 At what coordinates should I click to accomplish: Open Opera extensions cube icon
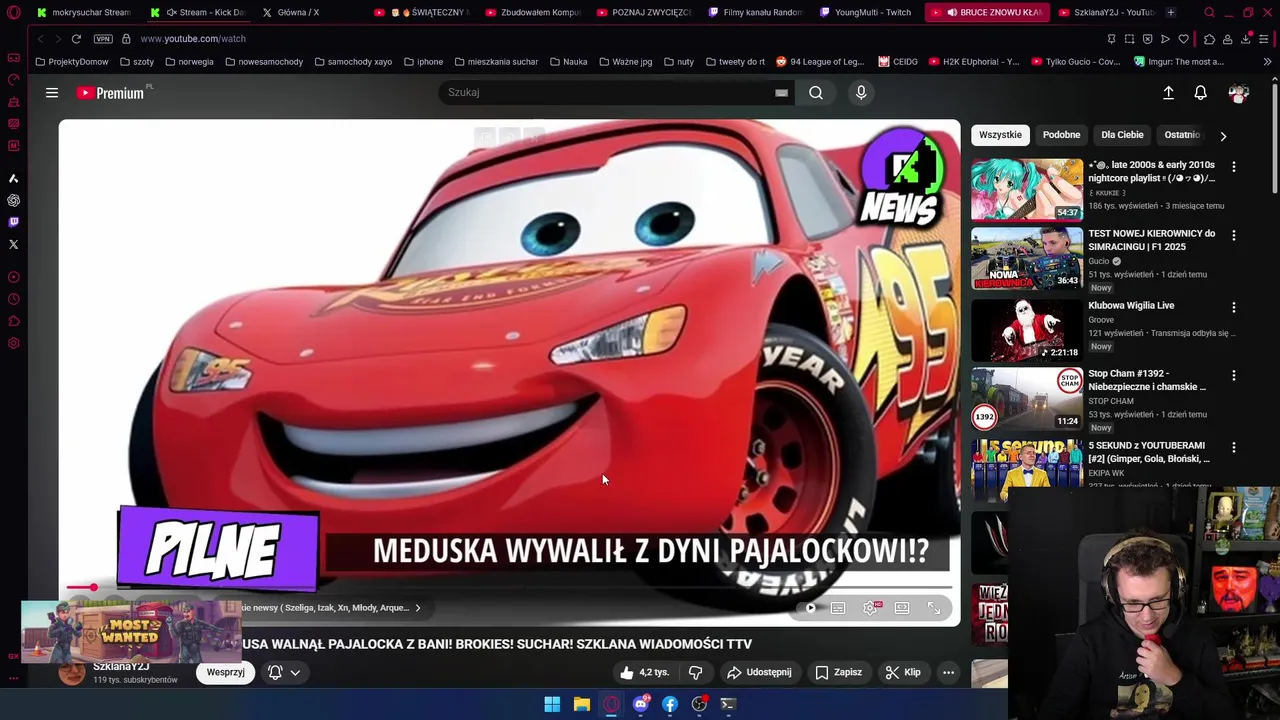(x=1209, y=39)
